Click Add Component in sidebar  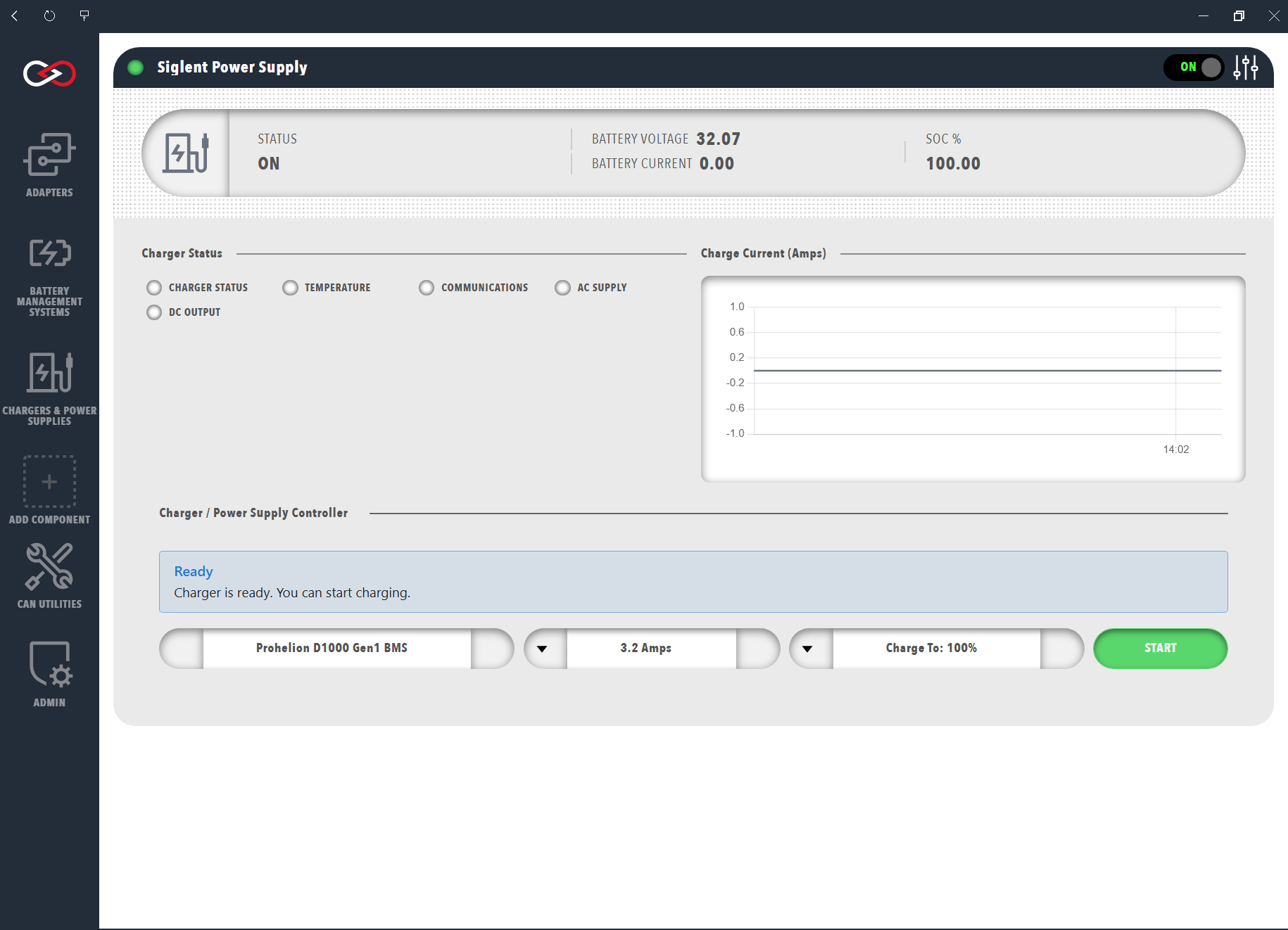coord(49,490)
